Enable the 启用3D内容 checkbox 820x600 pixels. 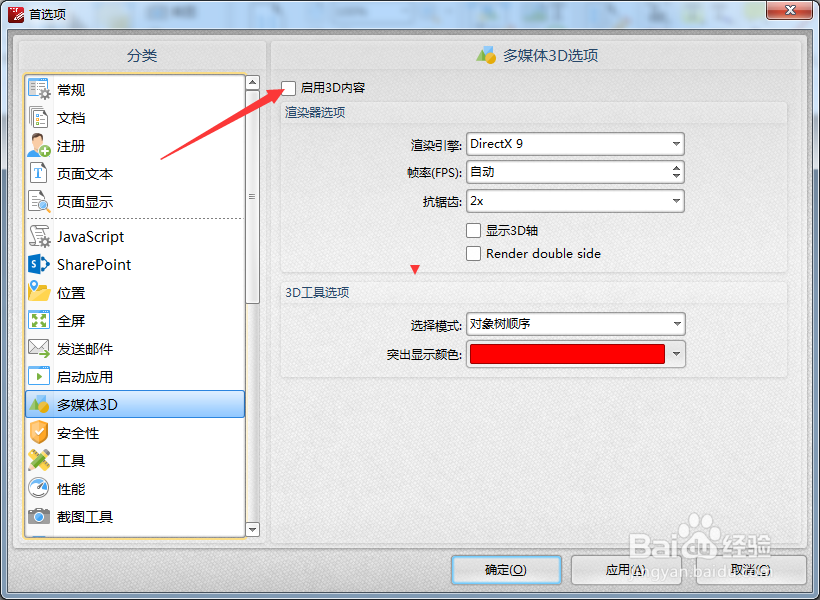(x=288, y=88)
